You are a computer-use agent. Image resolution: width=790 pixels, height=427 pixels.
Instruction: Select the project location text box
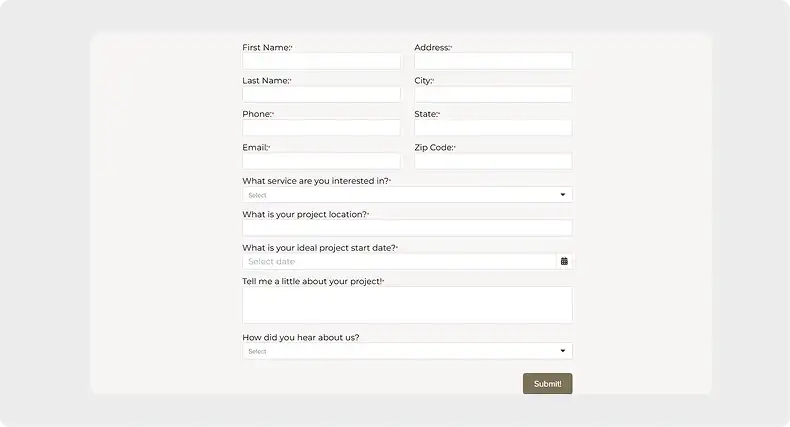pyautogui.click(x=407, y=228)
